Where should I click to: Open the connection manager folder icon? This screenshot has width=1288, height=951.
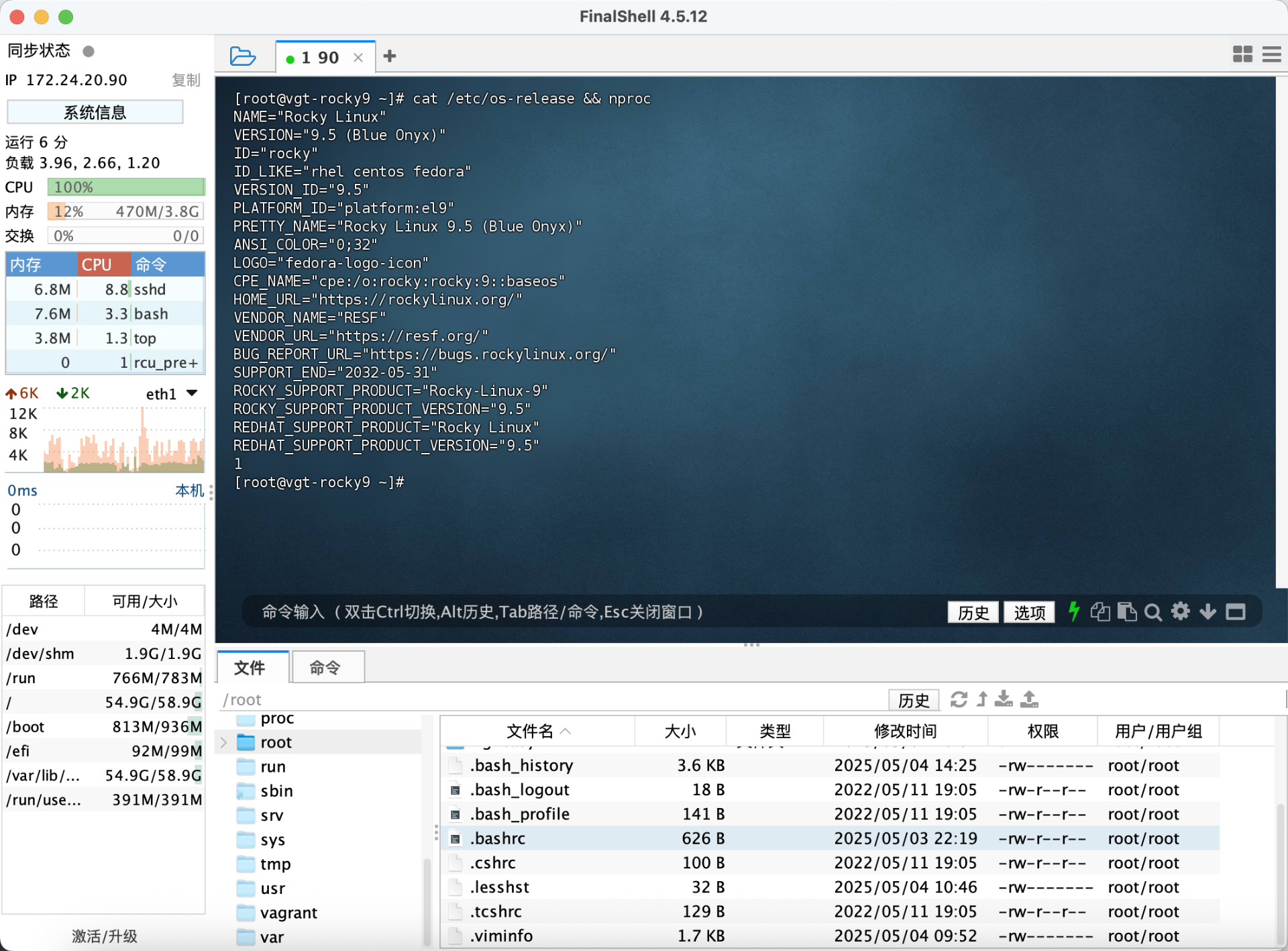click(x=242, y=56)
